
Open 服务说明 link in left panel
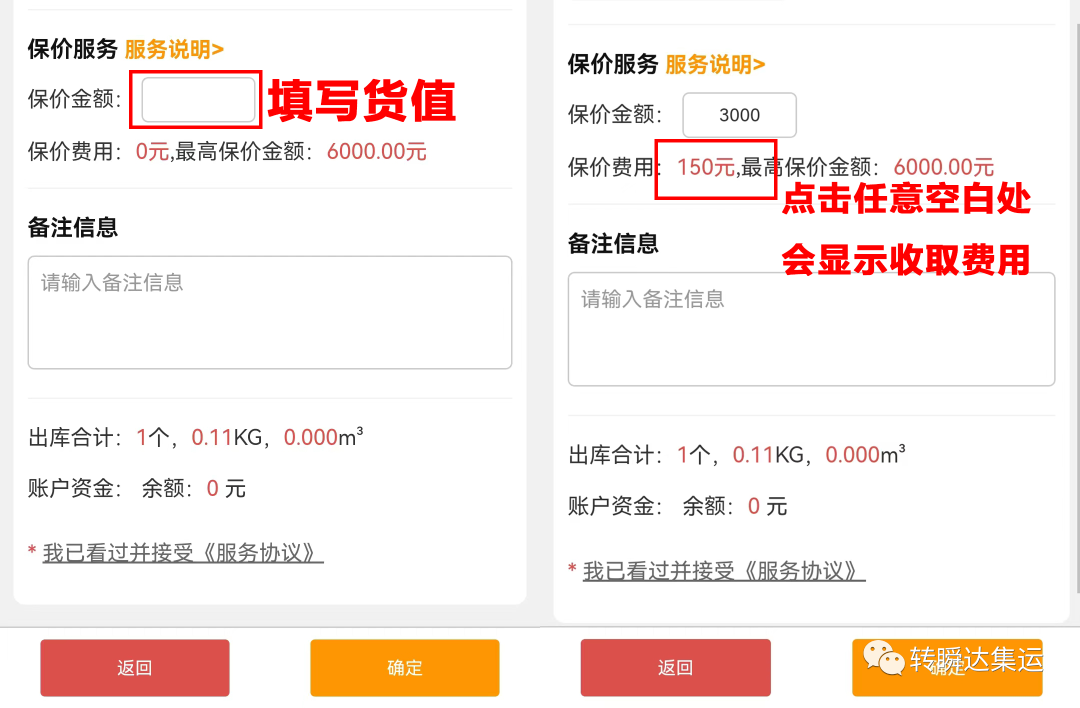pos(174,50)
